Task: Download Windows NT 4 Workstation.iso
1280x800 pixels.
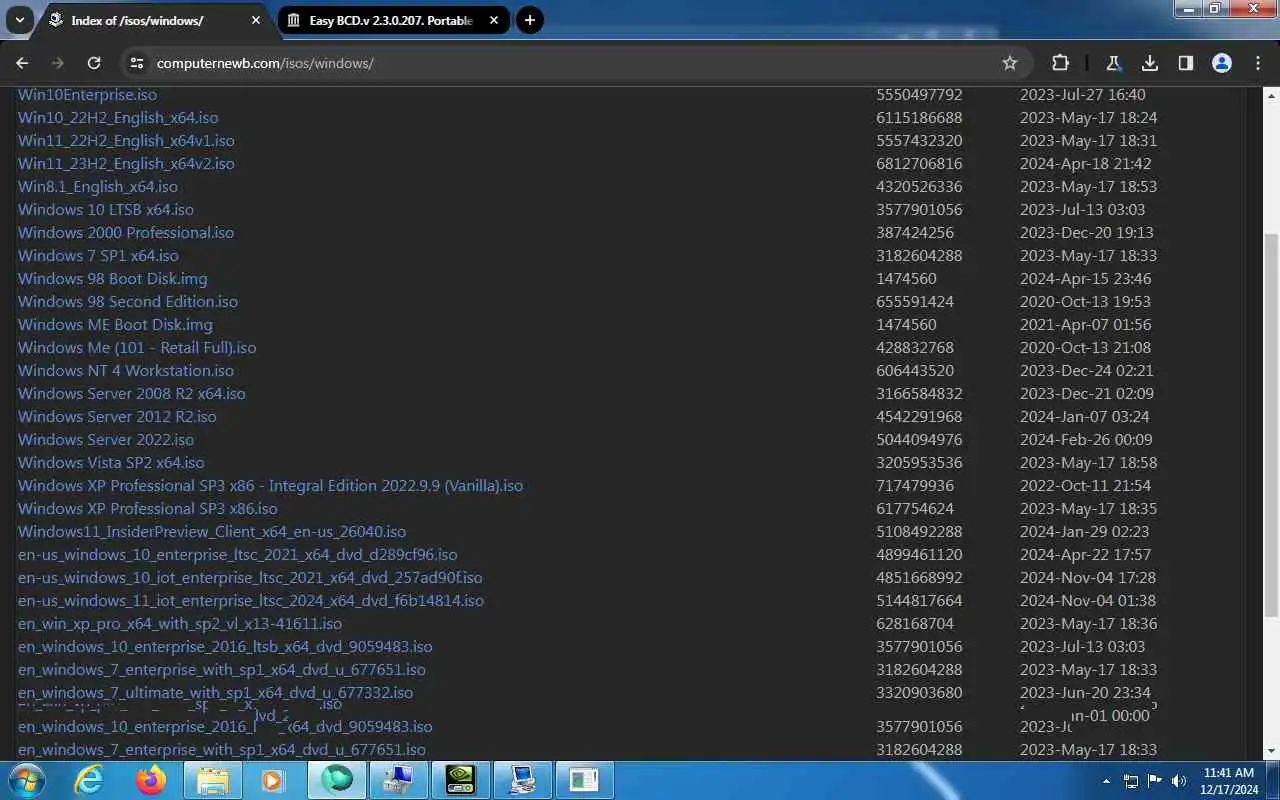Action: tap(126, 371)
